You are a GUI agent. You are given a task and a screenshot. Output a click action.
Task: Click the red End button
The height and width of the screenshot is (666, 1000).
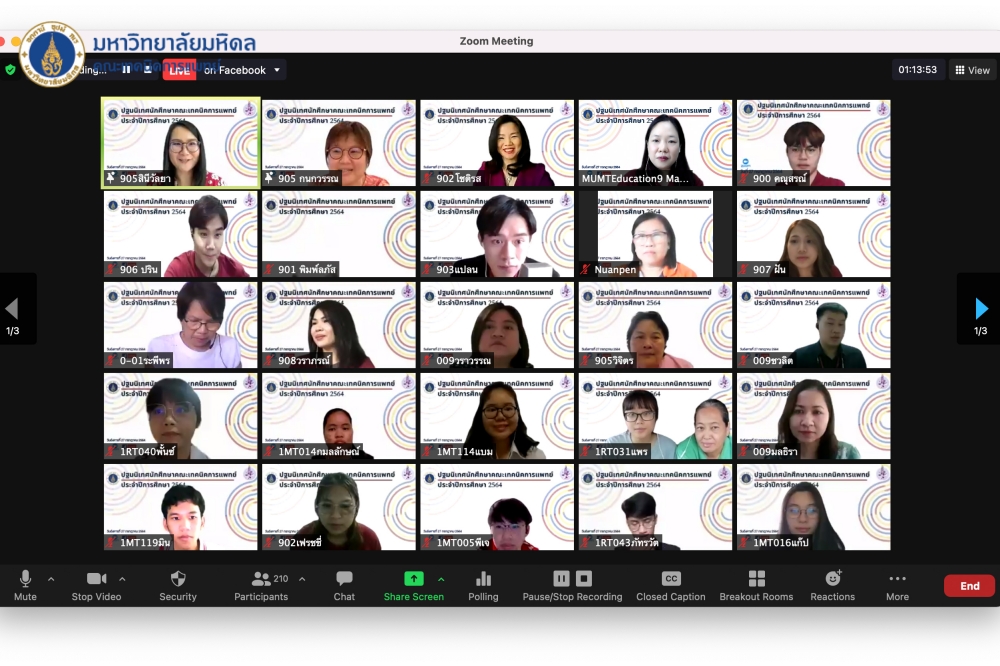(x=969, y=586)
